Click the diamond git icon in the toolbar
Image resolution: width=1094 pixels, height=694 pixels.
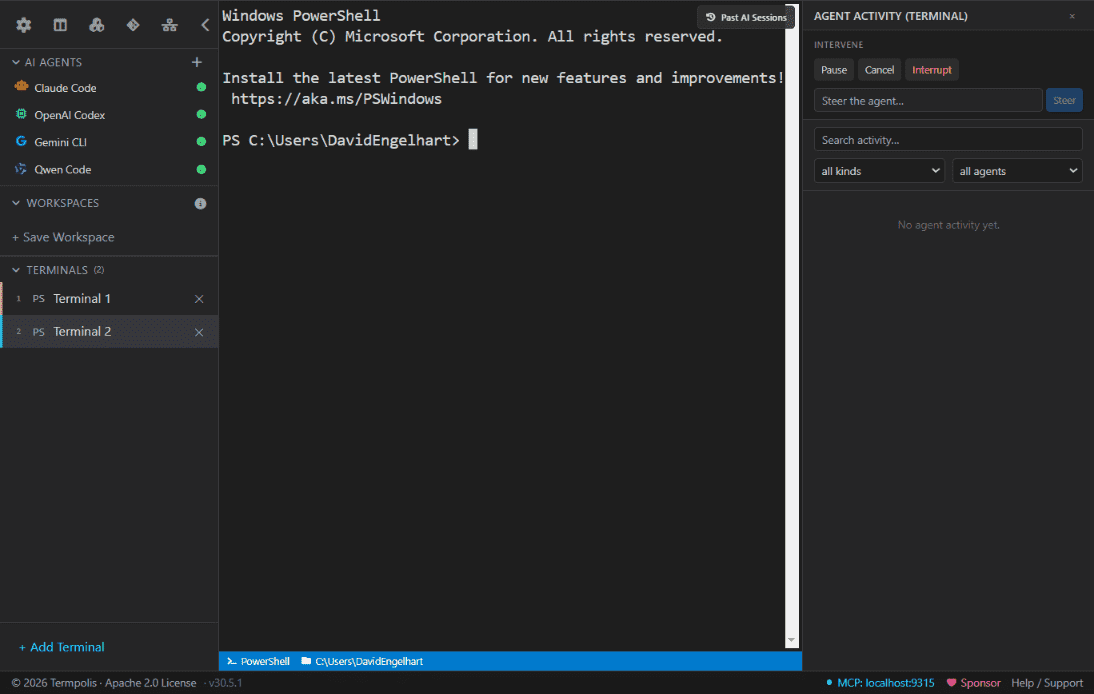click(x=133, y=25)
